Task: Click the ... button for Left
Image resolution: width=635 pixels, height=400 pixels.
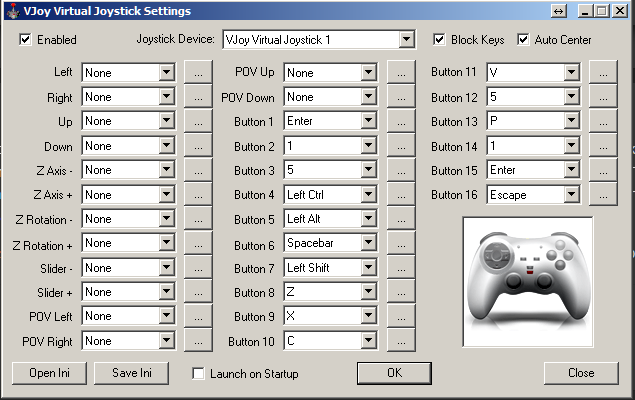Action: pyautogui.click(x=198, y=72)
